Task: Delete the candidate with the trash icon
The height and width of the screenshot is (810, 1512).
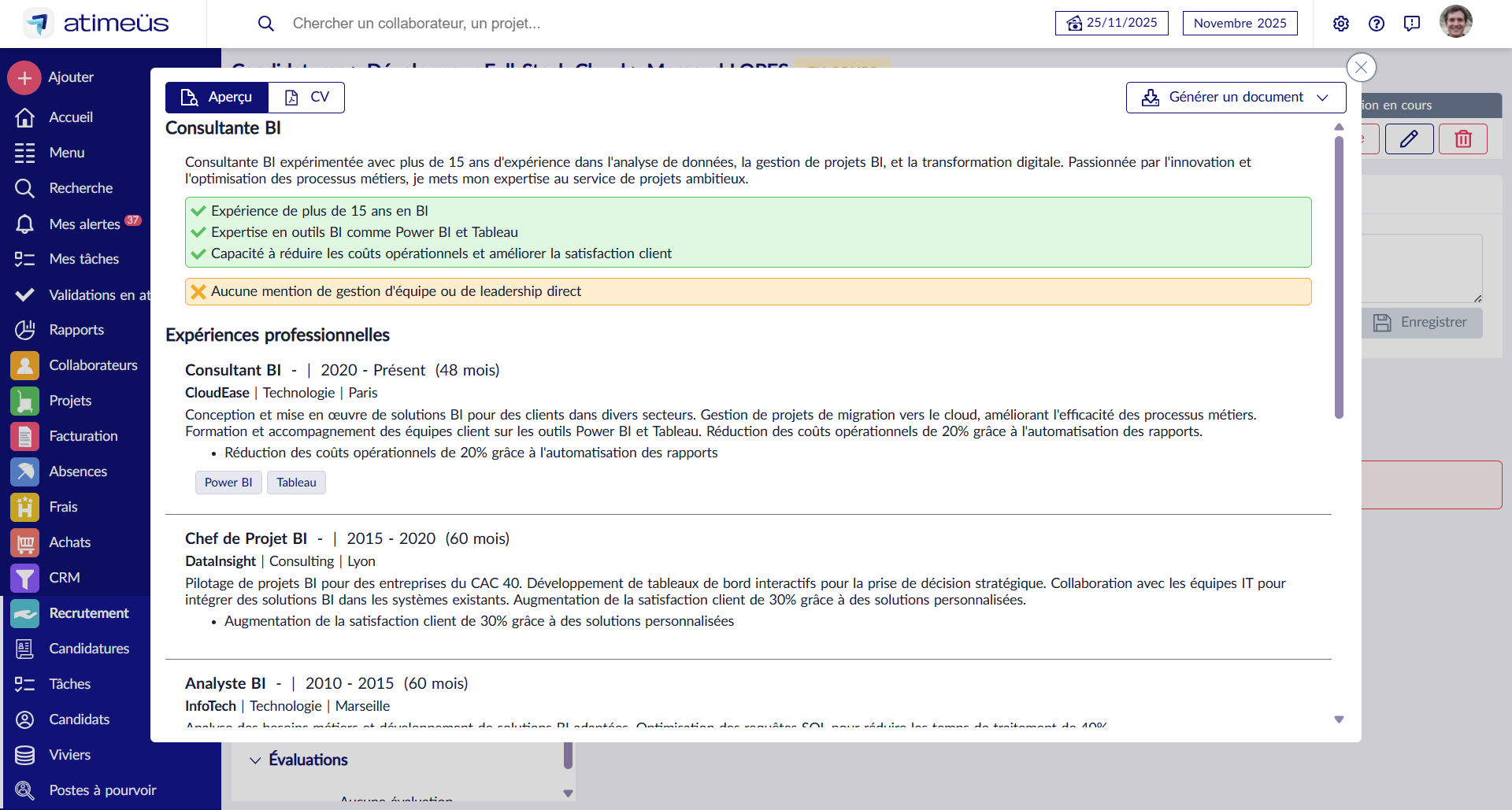Action: click(1462, 139)
